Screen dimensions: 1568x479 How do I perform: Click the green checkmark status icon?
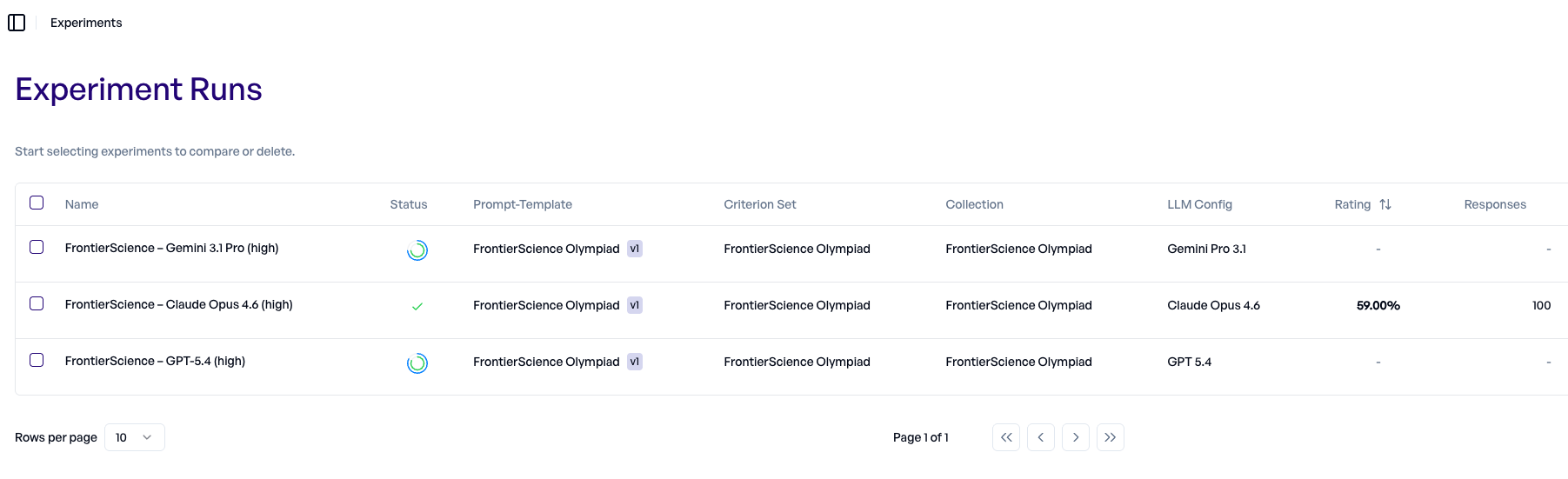click(x=417, y=306)
